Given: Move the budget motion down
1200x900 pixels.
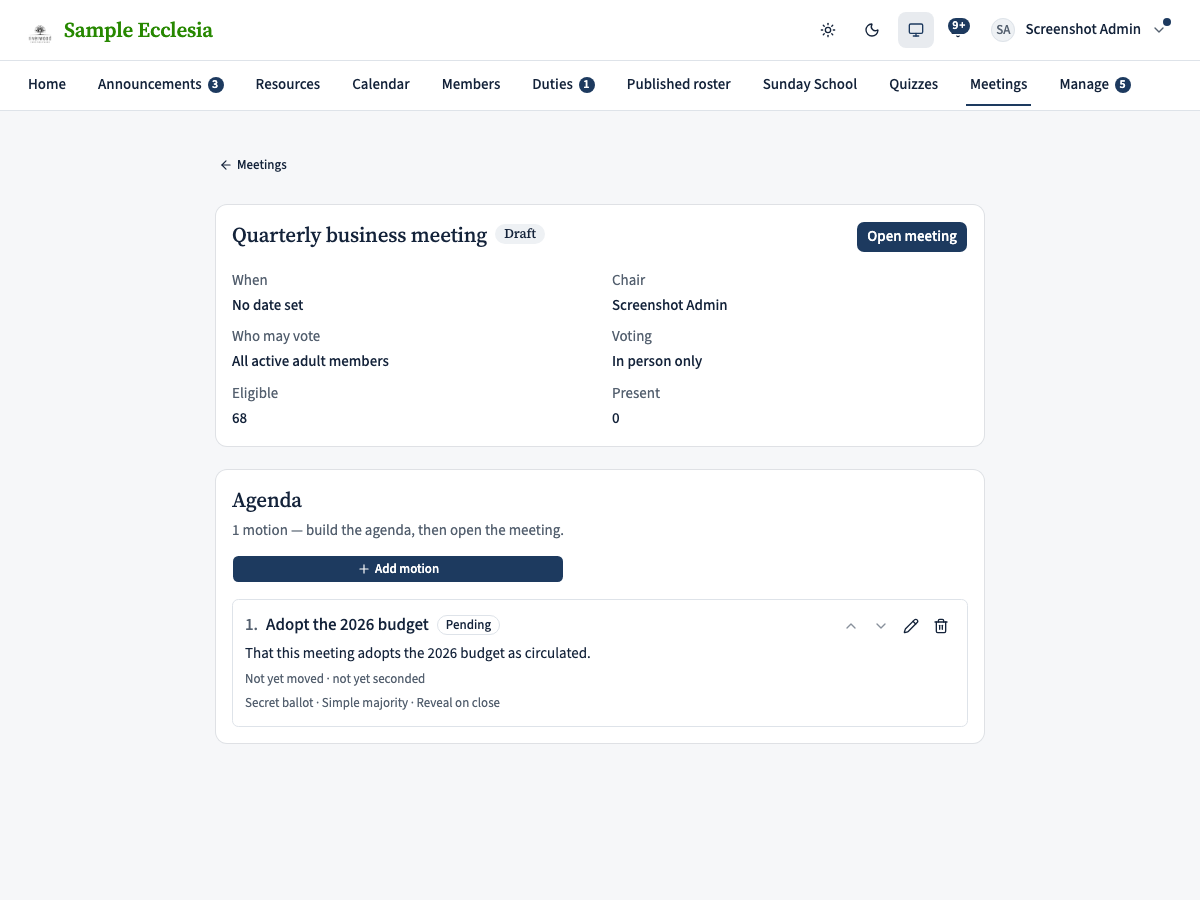Looking at the screenshot, I should coord(881,626).
